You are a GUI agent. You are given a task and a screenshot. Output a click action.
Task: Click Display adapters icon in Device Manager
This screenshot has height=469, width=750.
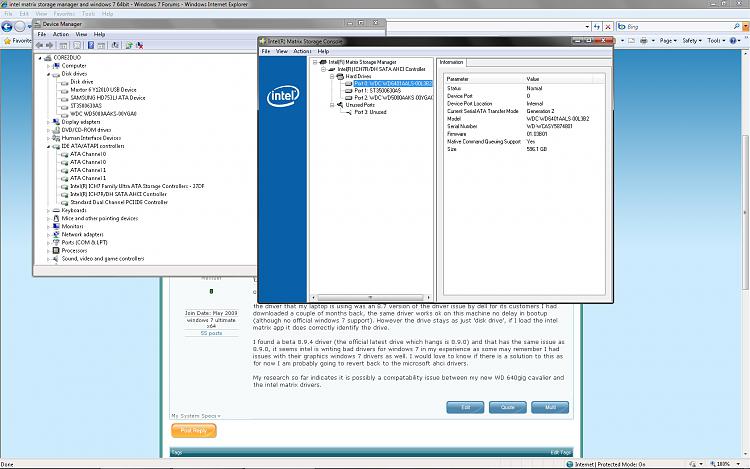56,122
